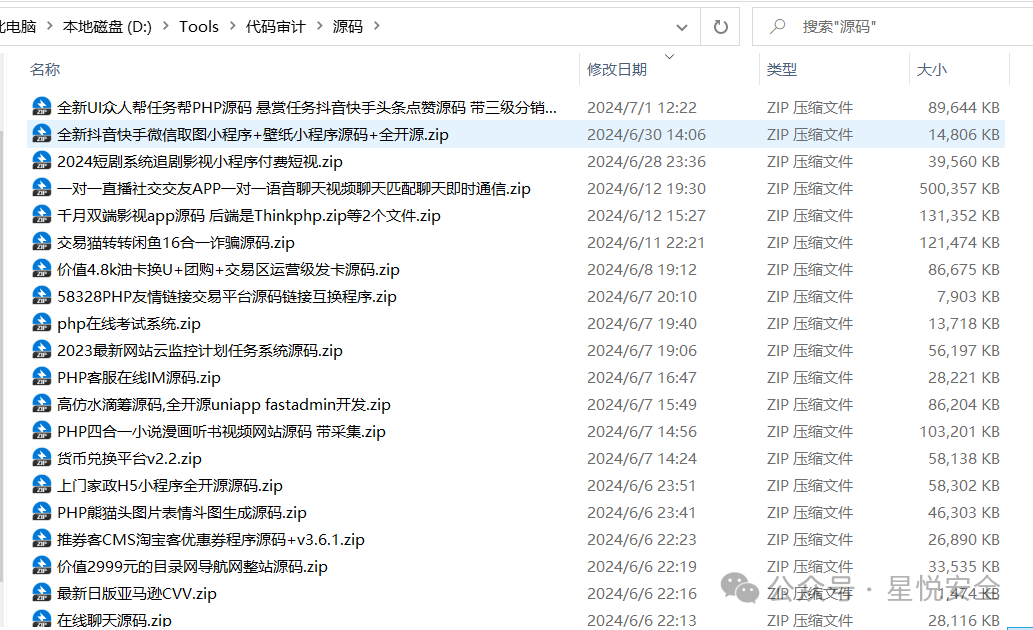Image resolution: width=1033 pixels, height=630 pixels.
Task: Select file 一对一直播社交交友APP zip name
Action: coord(294,188)
